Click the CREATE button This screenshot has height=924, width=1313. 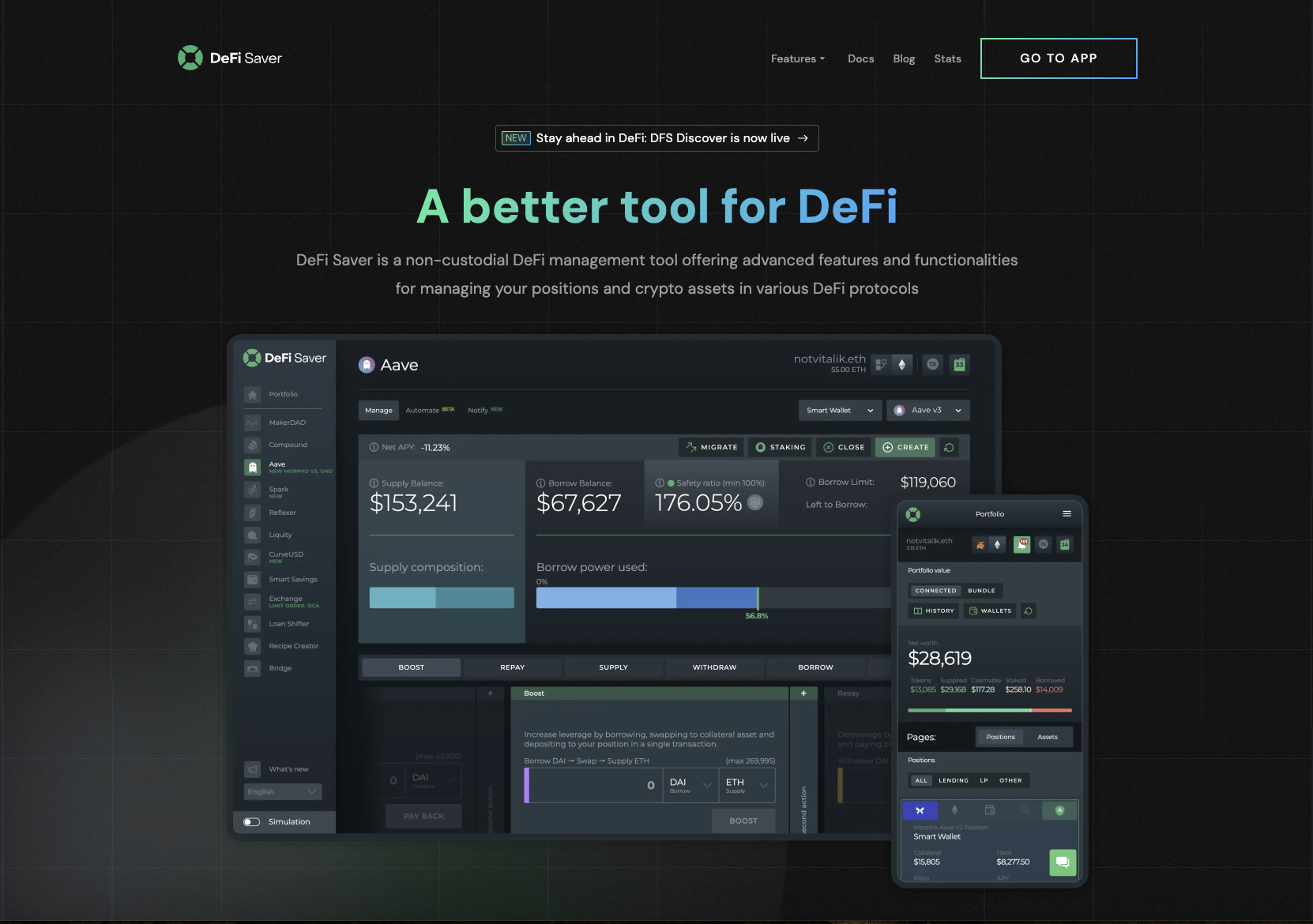point(905,447)
